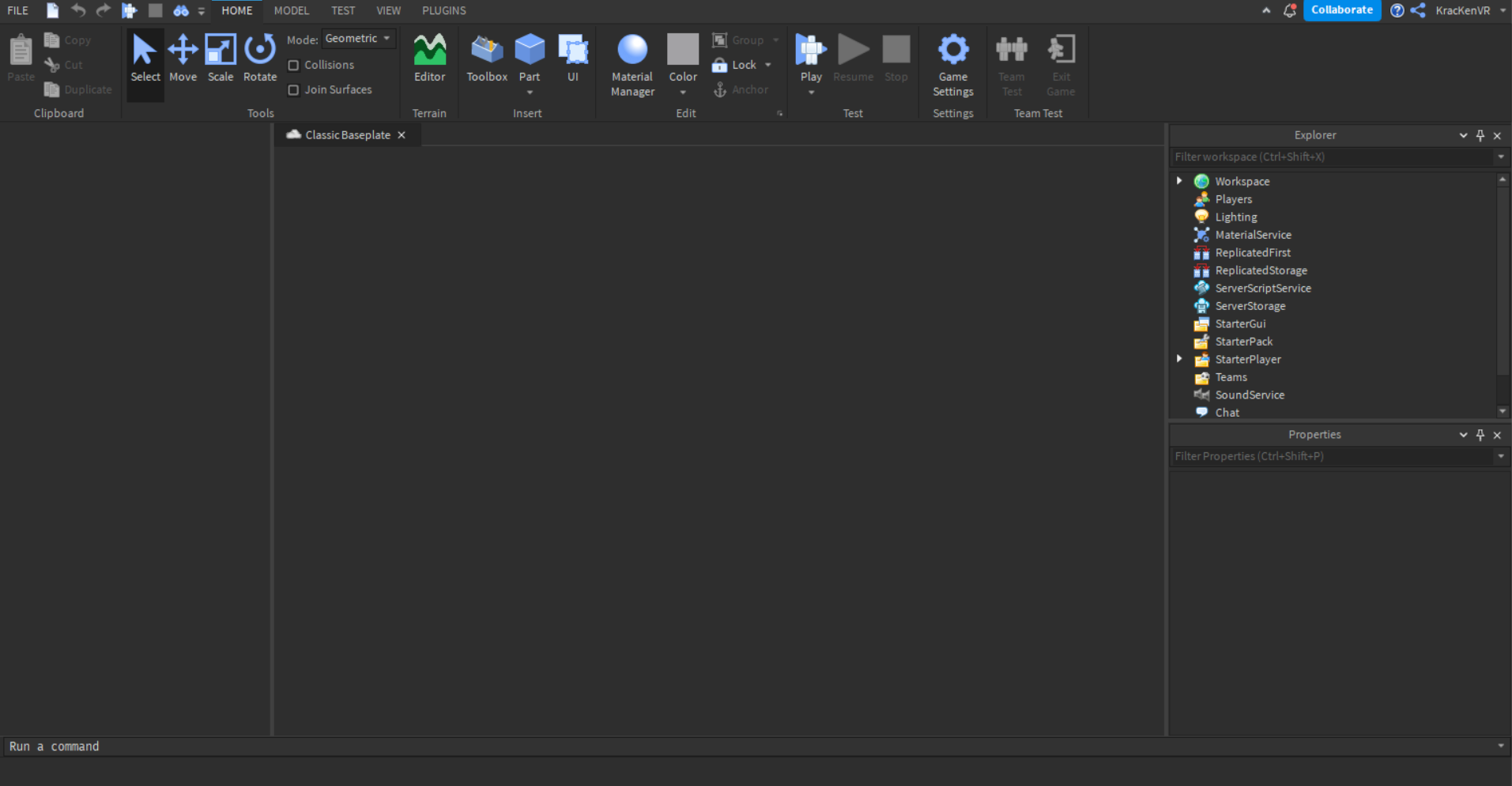The width and height of the screenshot is (1512, 786).
Task: Open the Toolbox panel
Action: (x=487, y=58)
